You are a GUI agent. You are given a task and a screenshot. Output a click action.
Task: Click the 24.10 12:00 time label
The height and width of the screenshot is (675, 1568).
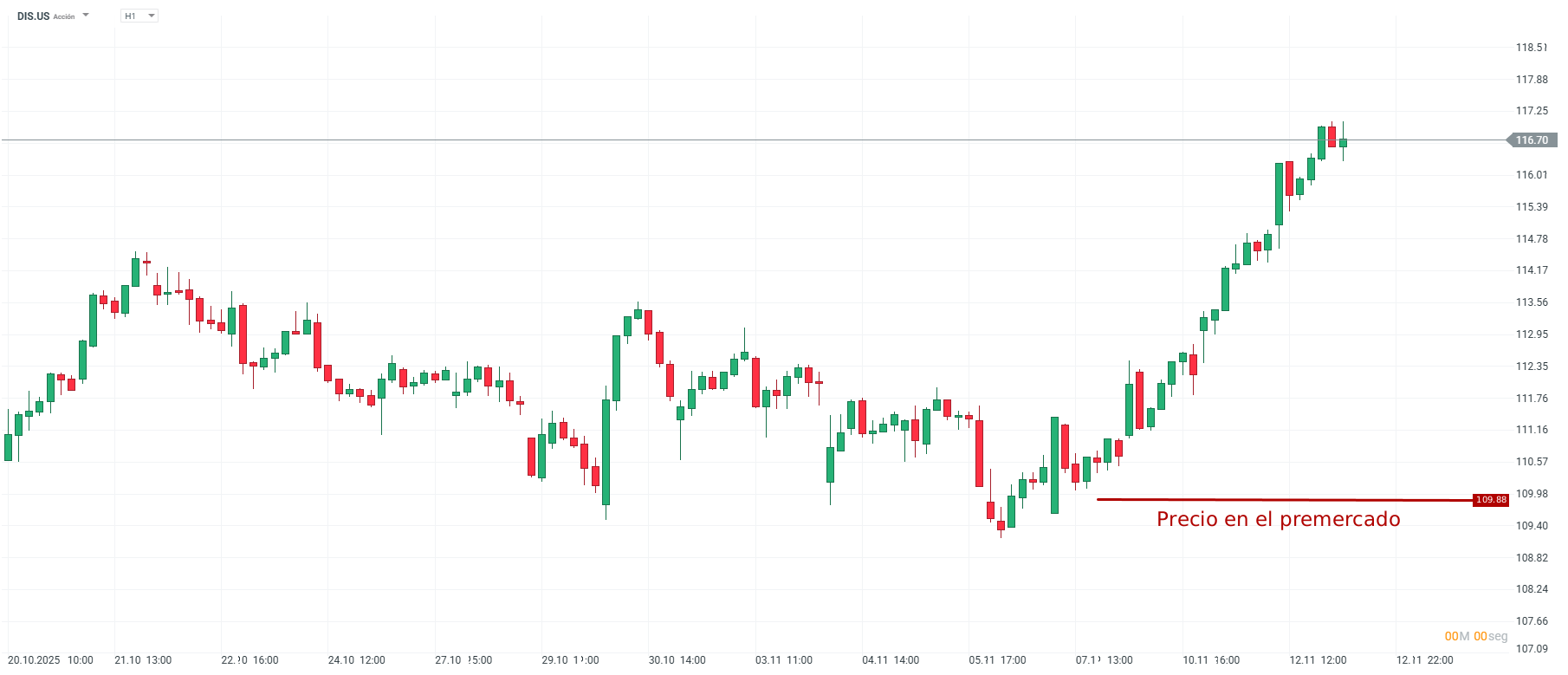point(356,660)
